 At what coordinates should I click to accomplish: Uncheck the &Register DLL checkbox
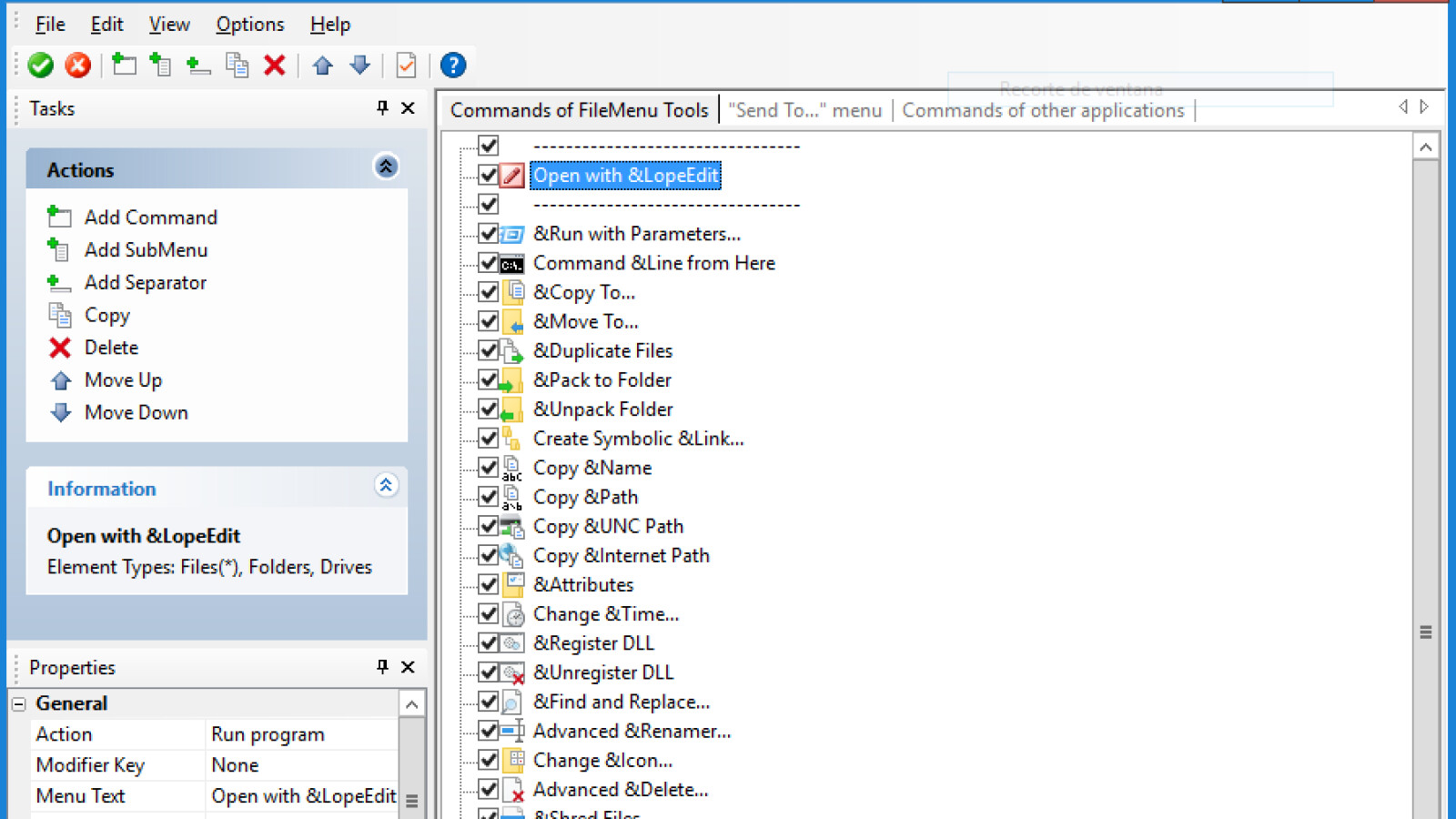click(489, 643)
